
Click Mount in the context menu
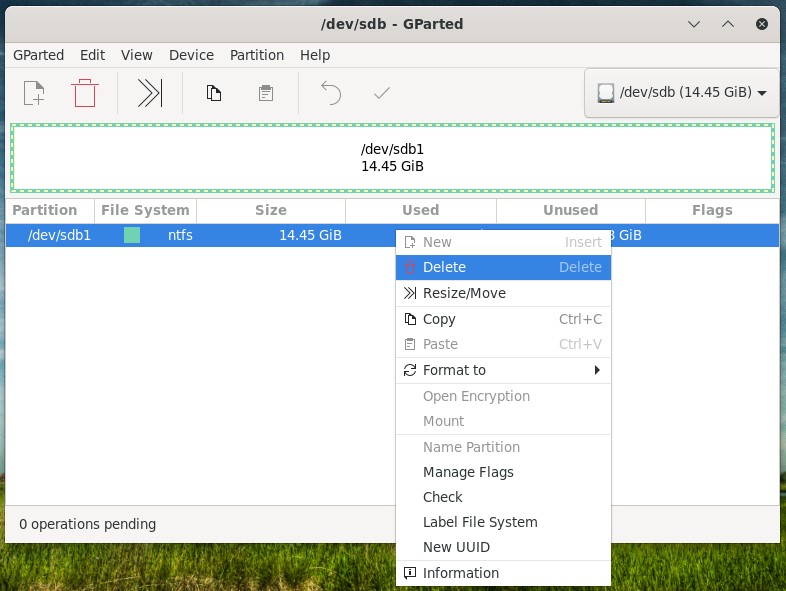click(503, 422)
